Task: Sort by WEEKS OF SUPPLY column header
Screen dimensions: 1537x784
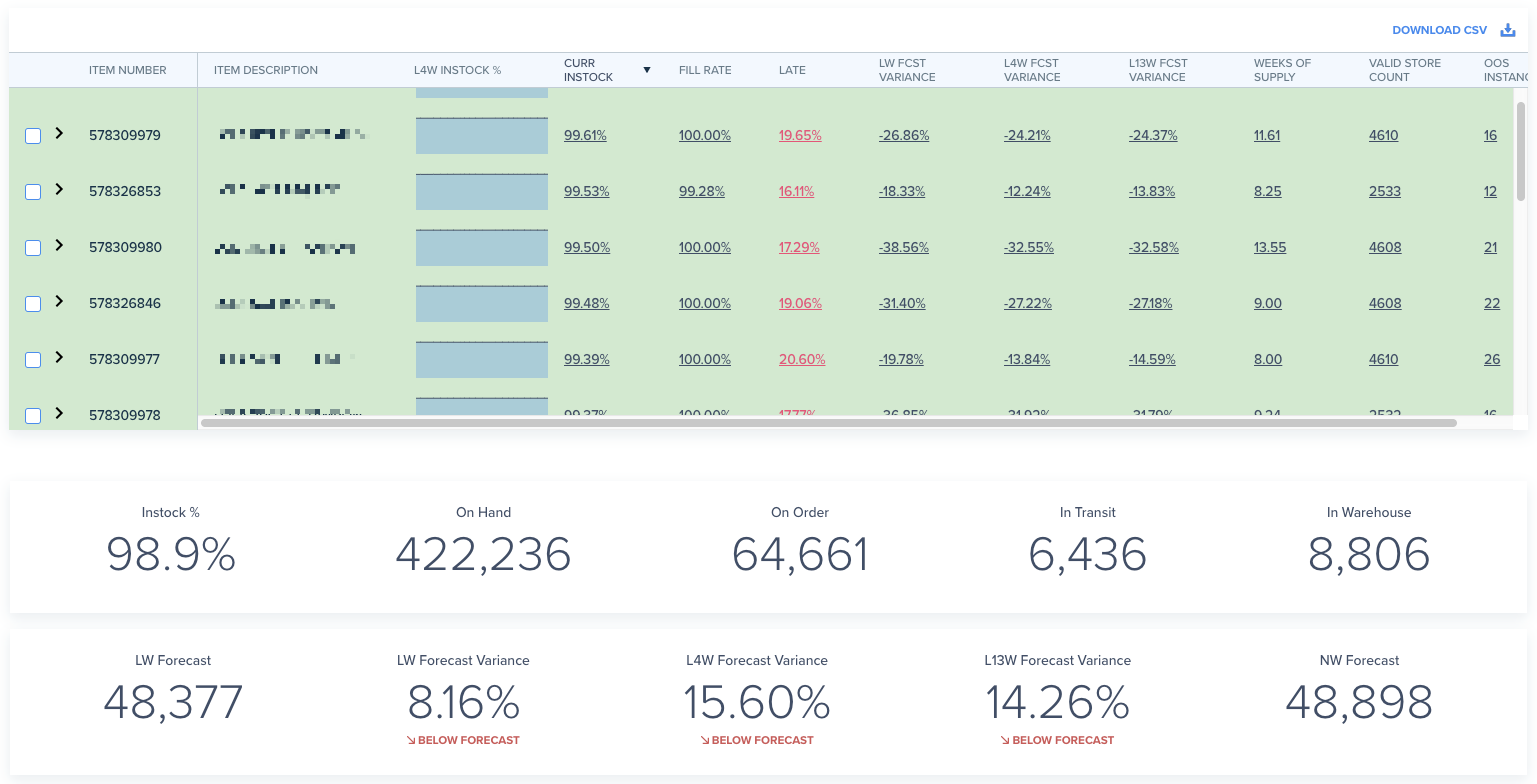Action: (1282, 70)
